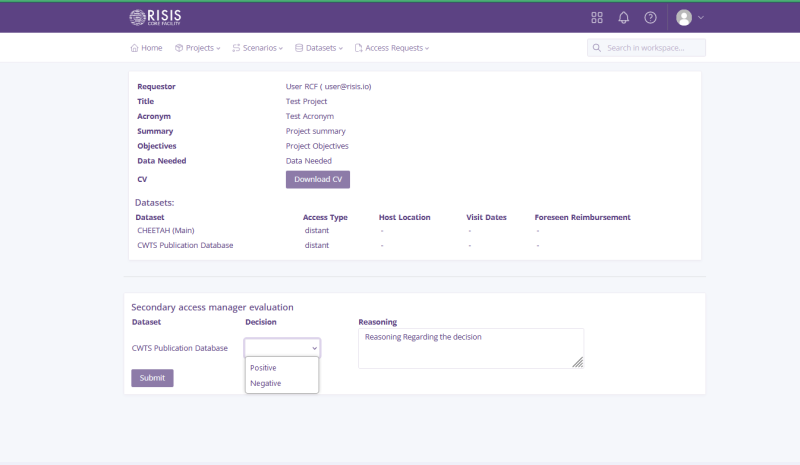Click the chevron beside the user avatar

(x=701, y=17)
